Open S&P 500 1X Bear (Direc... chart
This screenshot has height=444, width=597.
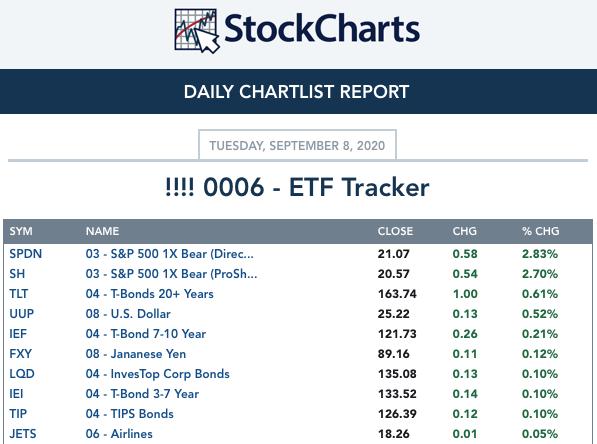[169, 254]
